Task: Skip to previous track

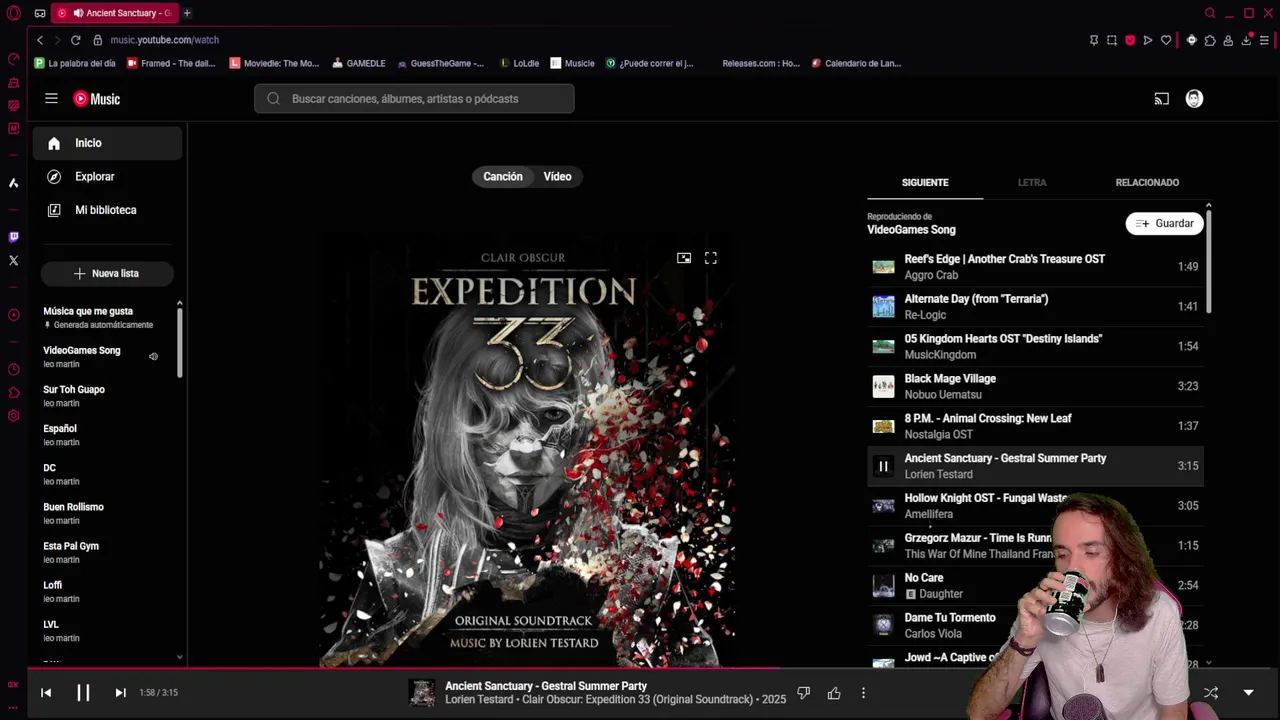Action: (x=46, y=692)
